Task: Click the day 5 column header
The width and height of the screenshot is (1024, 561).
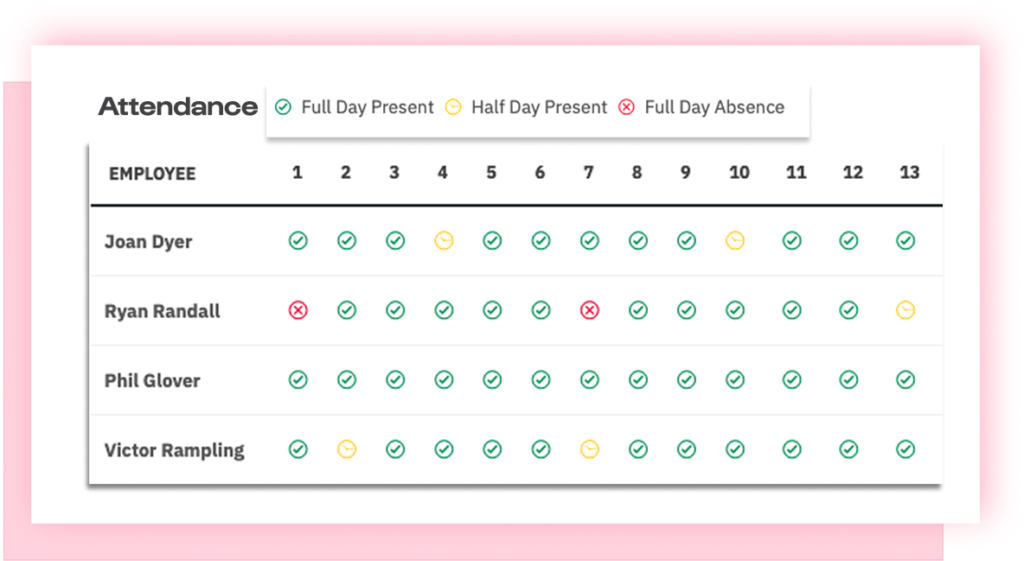Action: click(491, 172)
